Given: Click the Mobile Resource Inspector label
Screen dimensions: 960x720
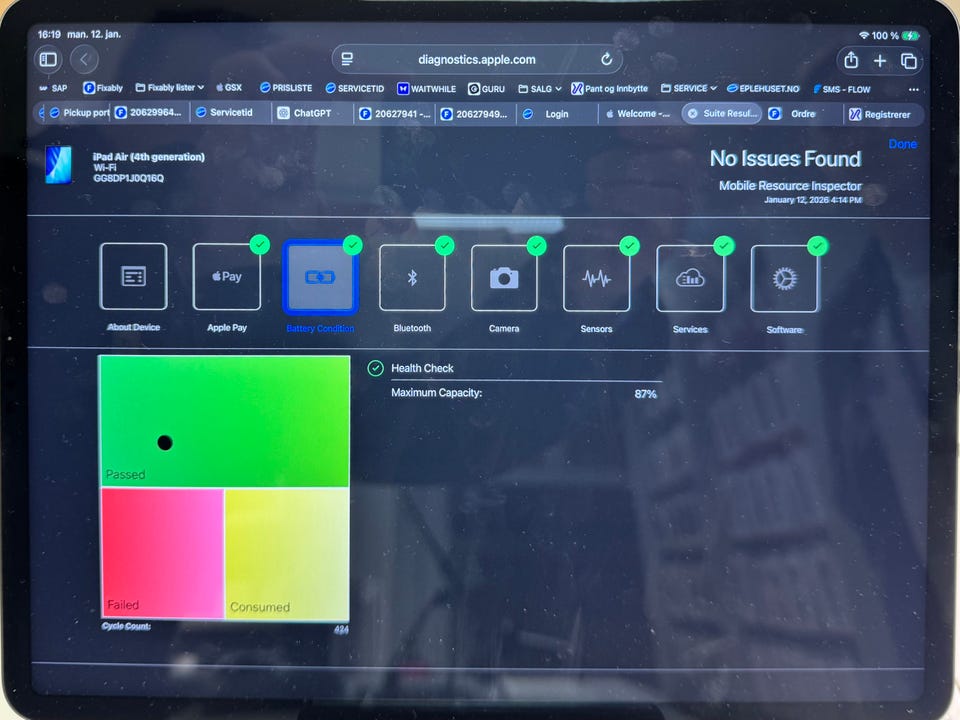Looking at the screenshot, I should pos(790,186).
